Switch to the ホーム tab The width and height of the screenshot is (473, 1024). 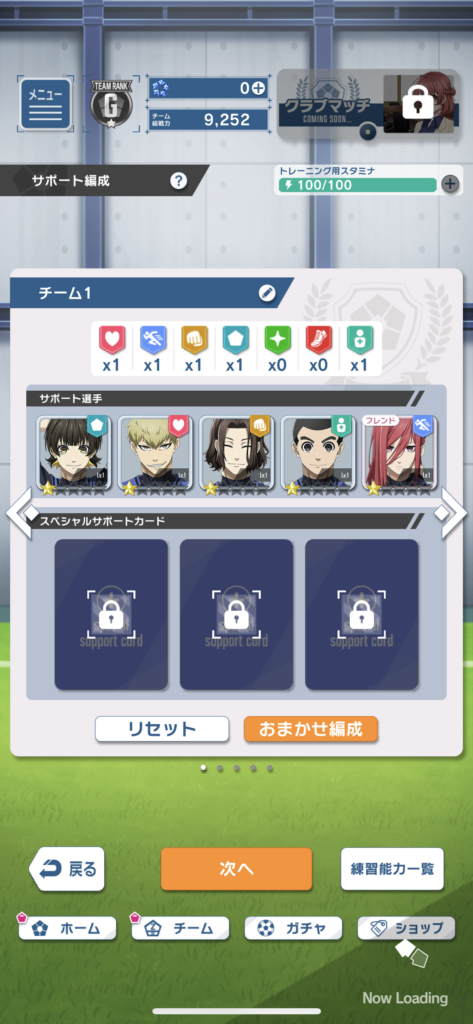click(67, 928)
